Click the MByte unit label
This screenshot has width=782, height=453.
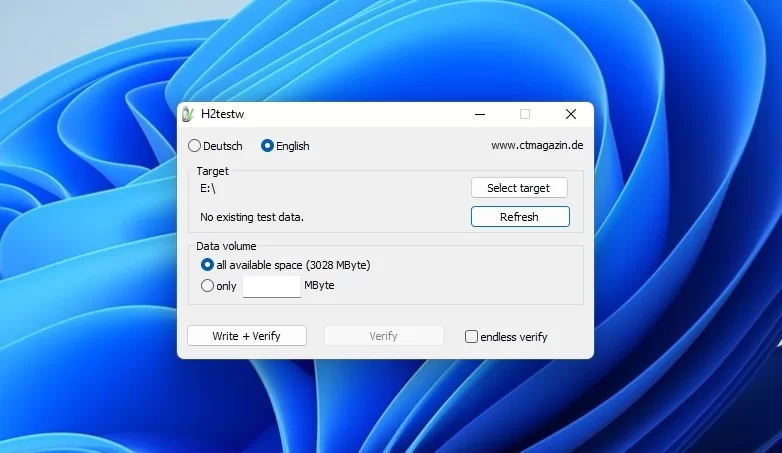click(x=319, y=286)
